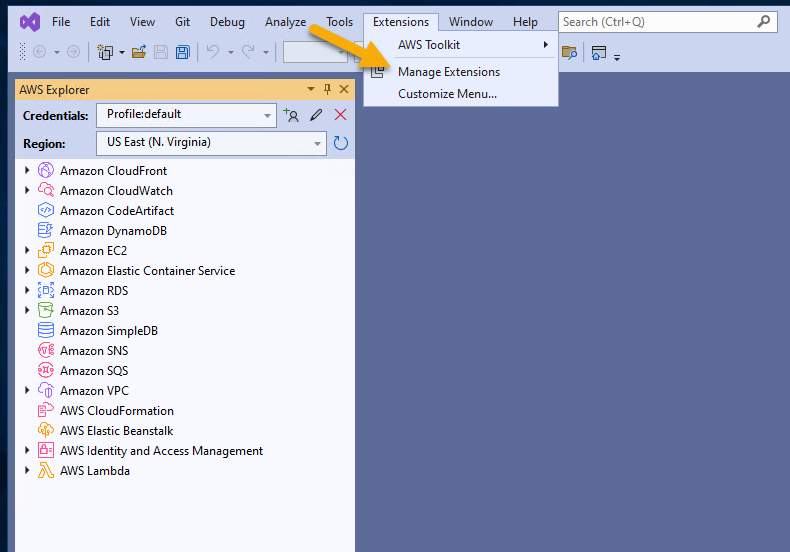Choose Manage Extensions
The image size is (790, 552).
click(x=461, y=72)
